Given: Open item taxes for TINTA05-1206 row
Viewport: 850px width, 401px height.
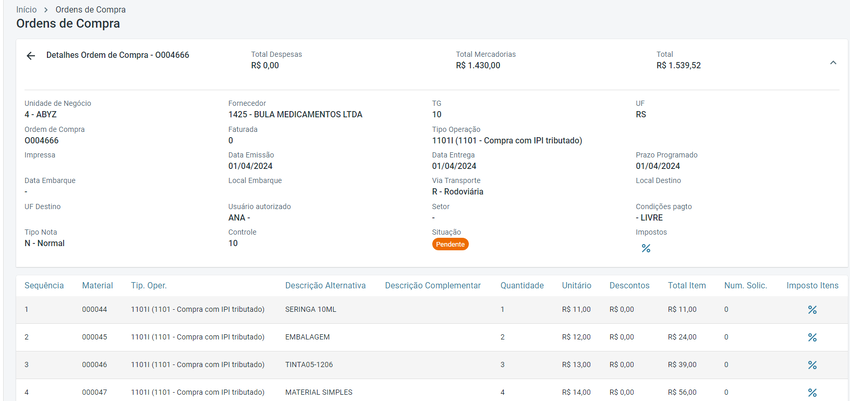Looking at the screenshot, I should (812, 365).
